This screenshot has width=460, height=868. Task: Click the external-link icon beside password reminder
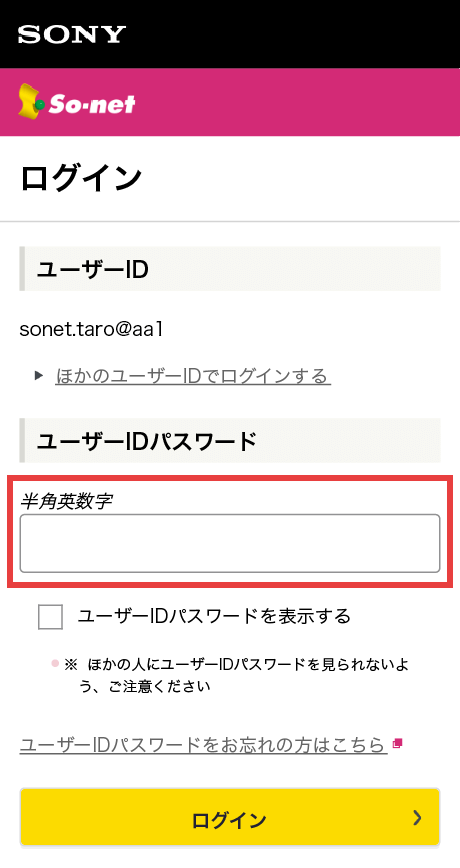coord(397,743)
